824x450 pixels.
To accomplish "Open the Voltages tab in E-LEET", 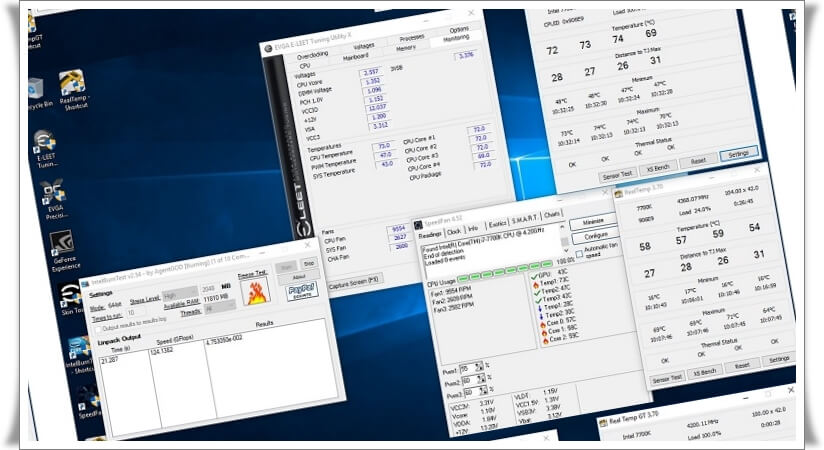I will pyautogui.click(x=364, y=46).
